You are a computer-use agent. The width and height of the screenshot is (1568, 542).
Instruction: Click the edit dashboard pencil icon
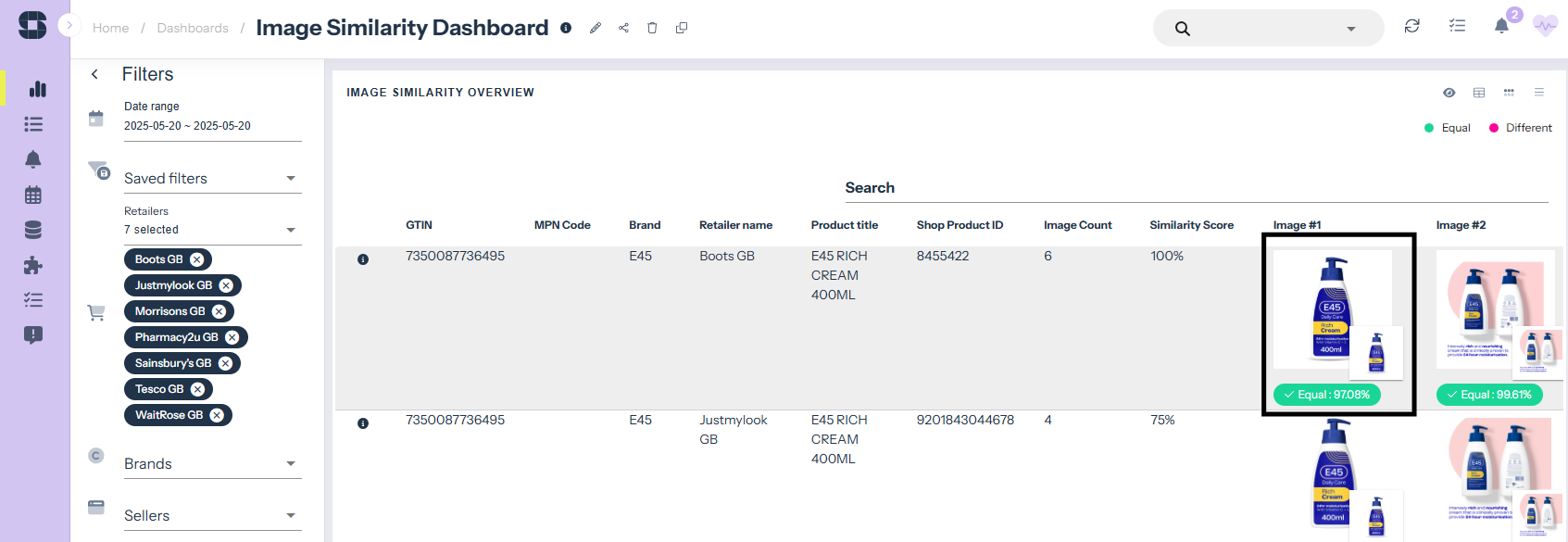[596, 28]
